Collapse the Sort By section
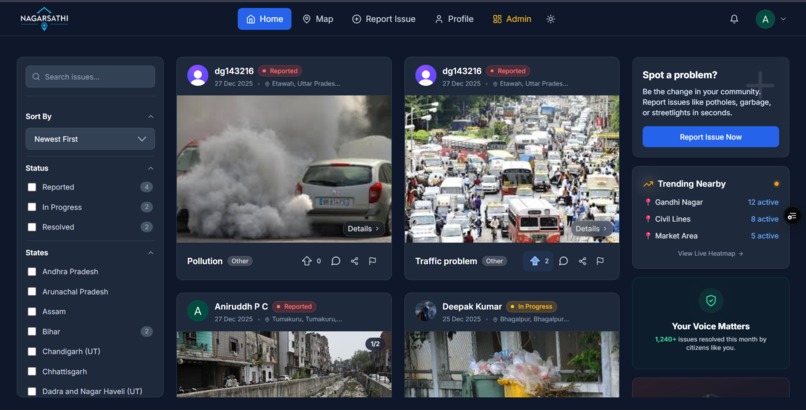The image size is (806, 410). click(151, 117)
